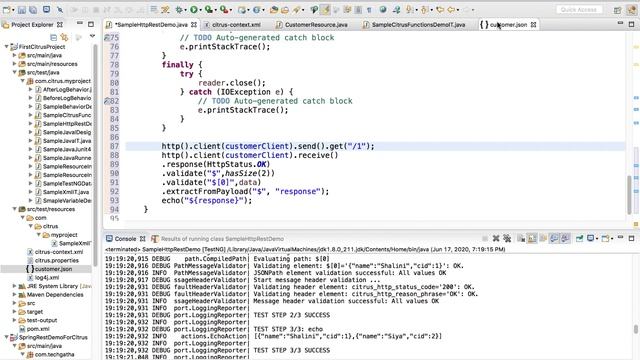Toggle show console on standard output change
640x360 pixels.
tap(554, 238)
